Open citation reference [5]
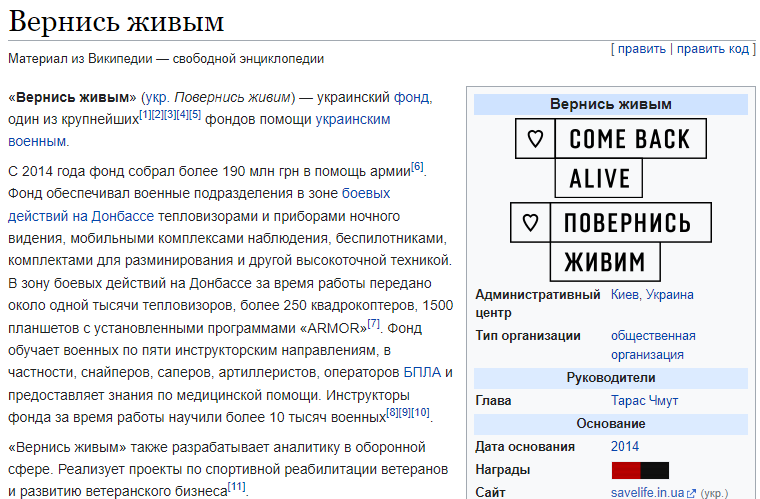The image size is (760, 499). click(x=195, y=114)
